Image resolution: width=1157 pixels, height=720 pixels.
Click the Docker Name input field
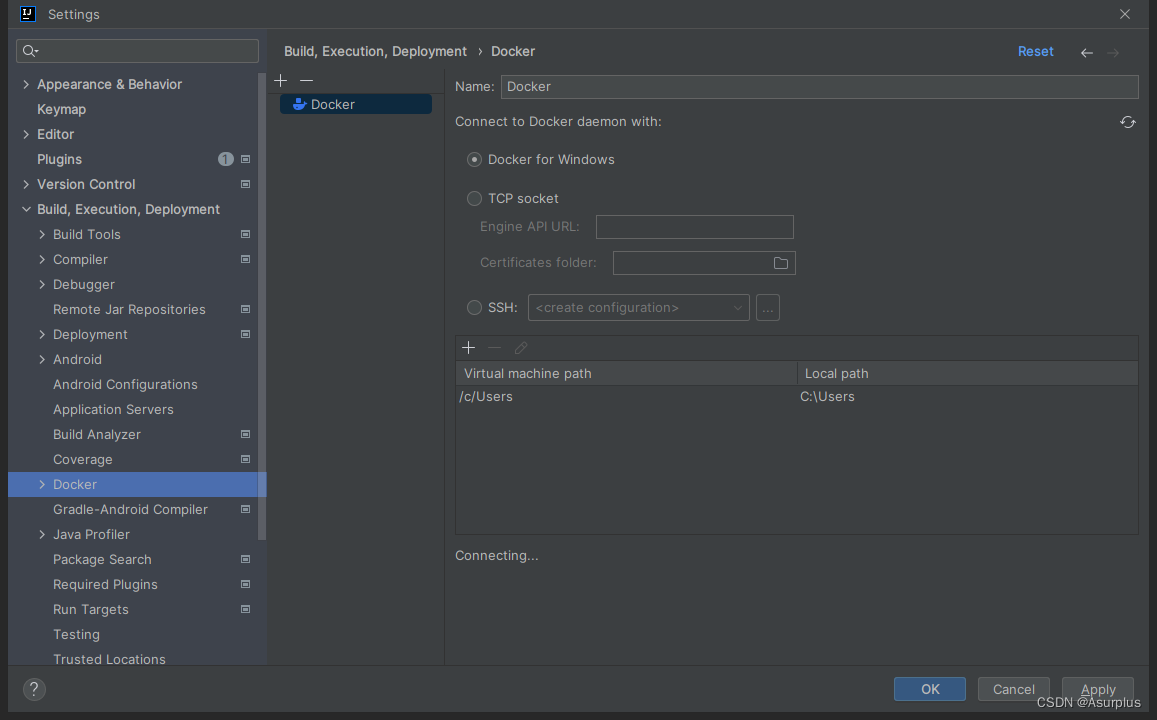pos(820,86)
